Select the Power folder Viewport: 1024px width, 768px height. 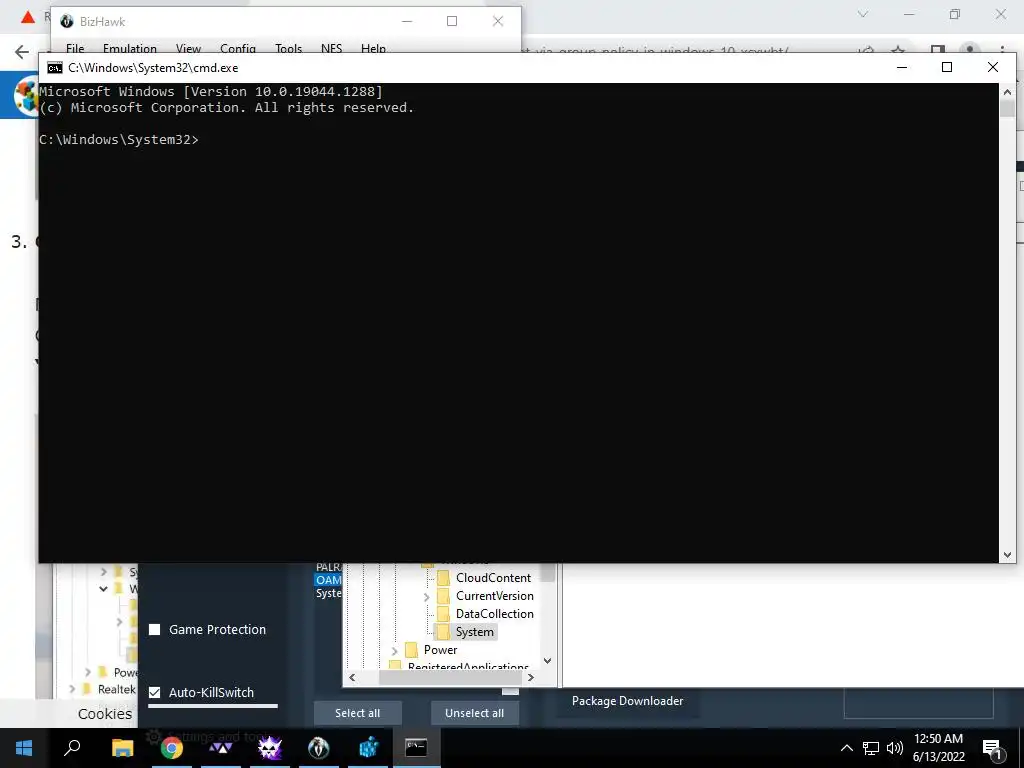[x=440, y=650]
